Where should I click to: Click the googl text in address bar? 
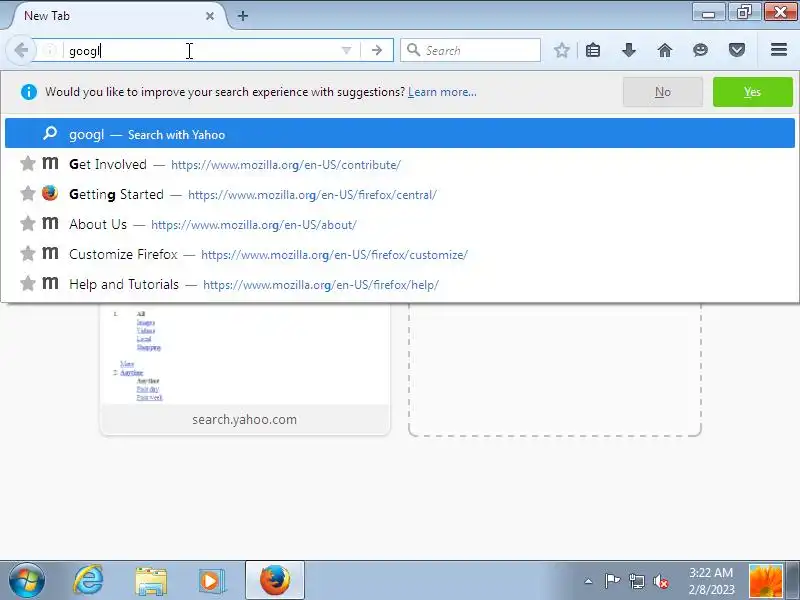[85, 51]
